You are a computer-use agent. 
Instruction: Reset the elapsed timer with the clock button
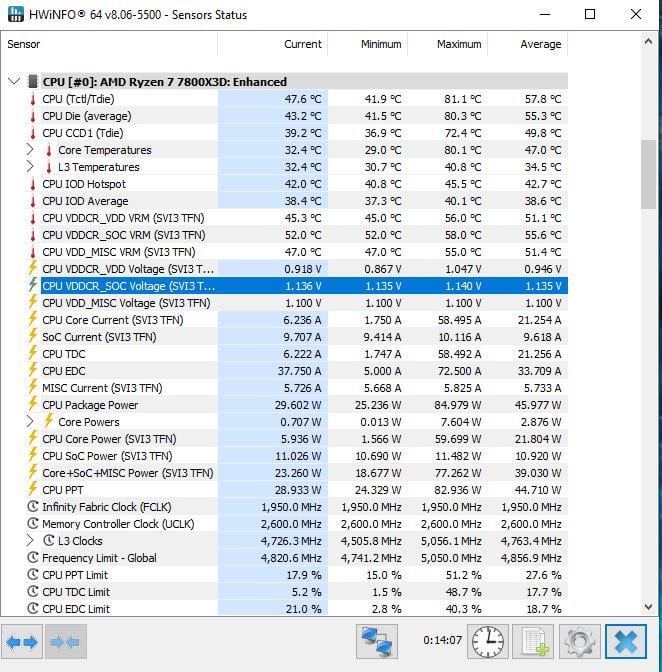(488, 642)
